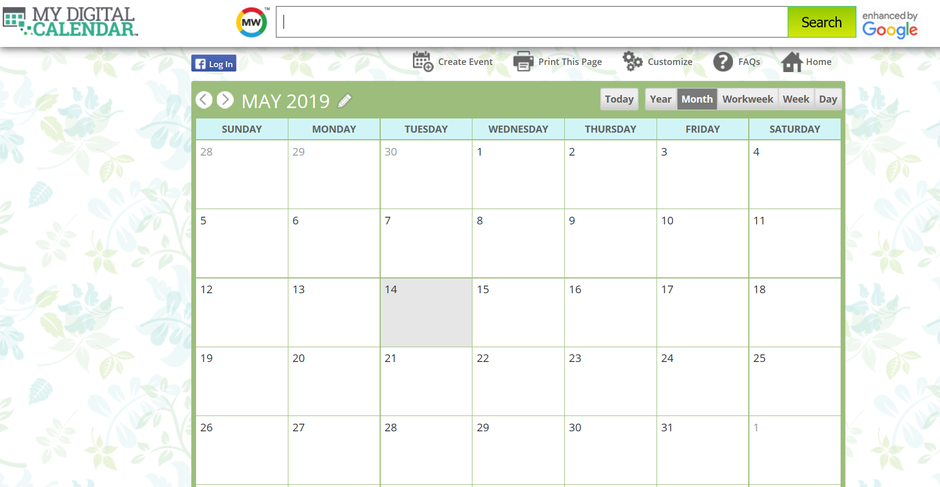Viewport: 940px width, 487px height.
Task: Click the Home house icon
Action: [x=792, y=61]
